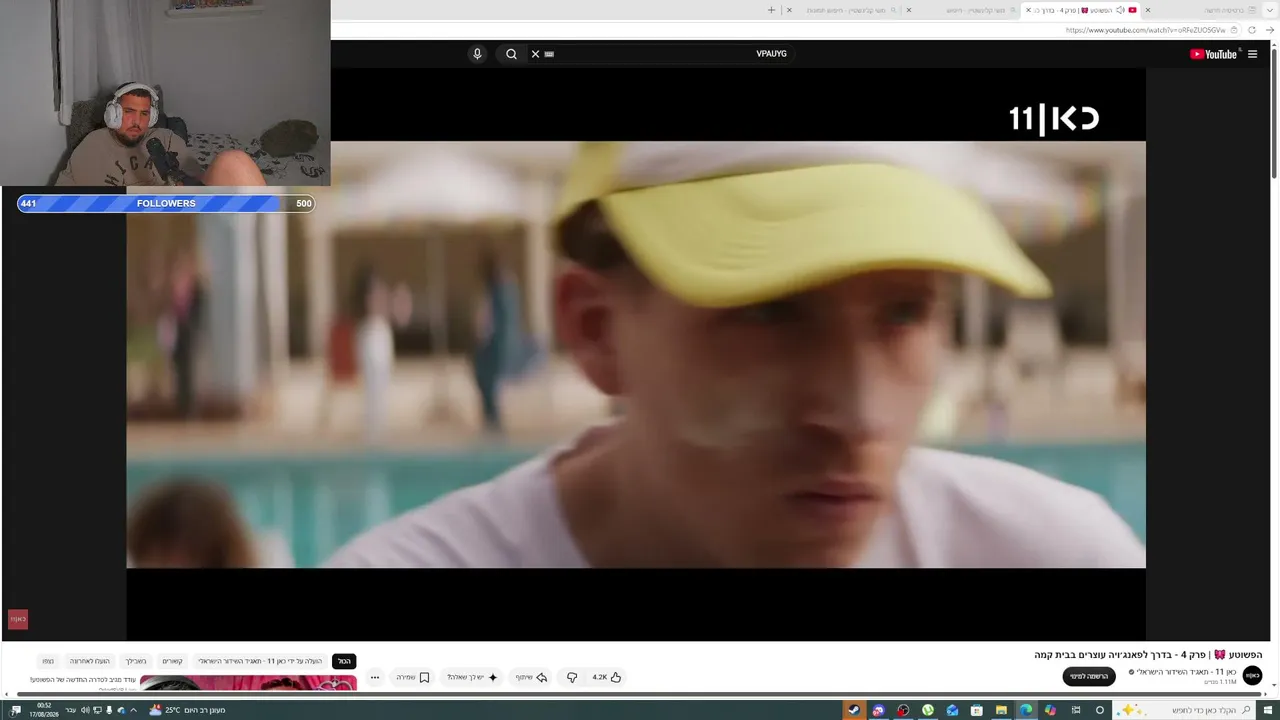Open the Kan 11 channel name link
Screen dimensions: 1280x720
click(1187, 672)
